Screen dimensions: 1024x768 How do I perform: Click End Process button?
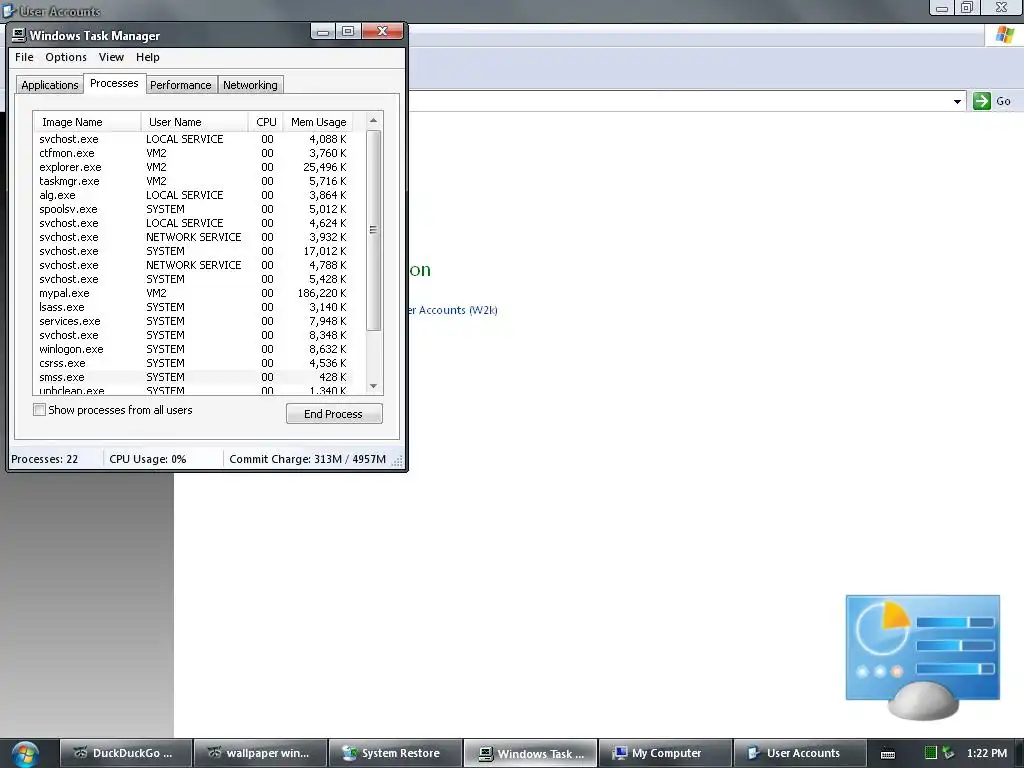pyautogui.click(x=334, y=413)
